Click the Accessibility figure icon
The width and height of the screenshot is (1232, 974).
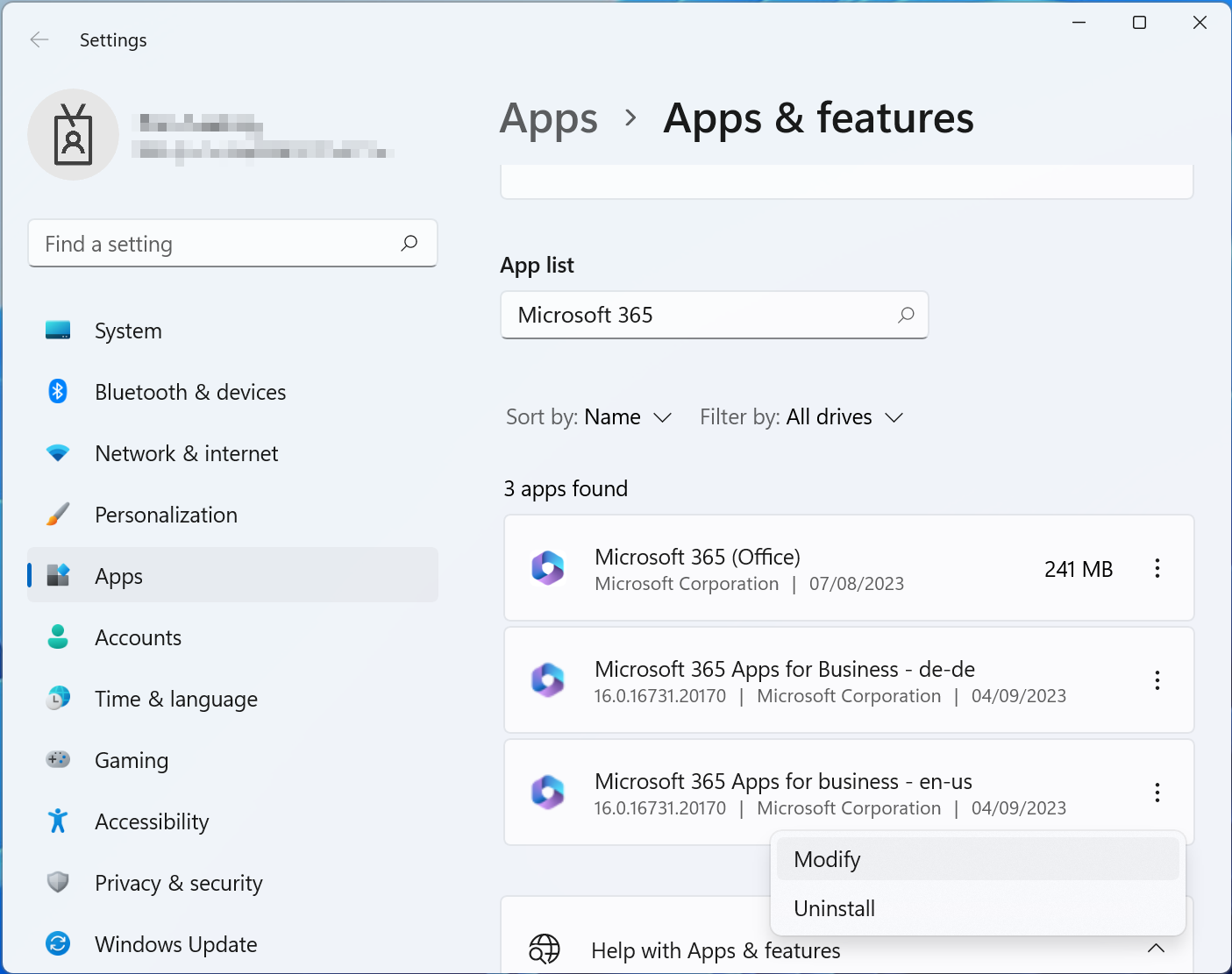point(58,821)
